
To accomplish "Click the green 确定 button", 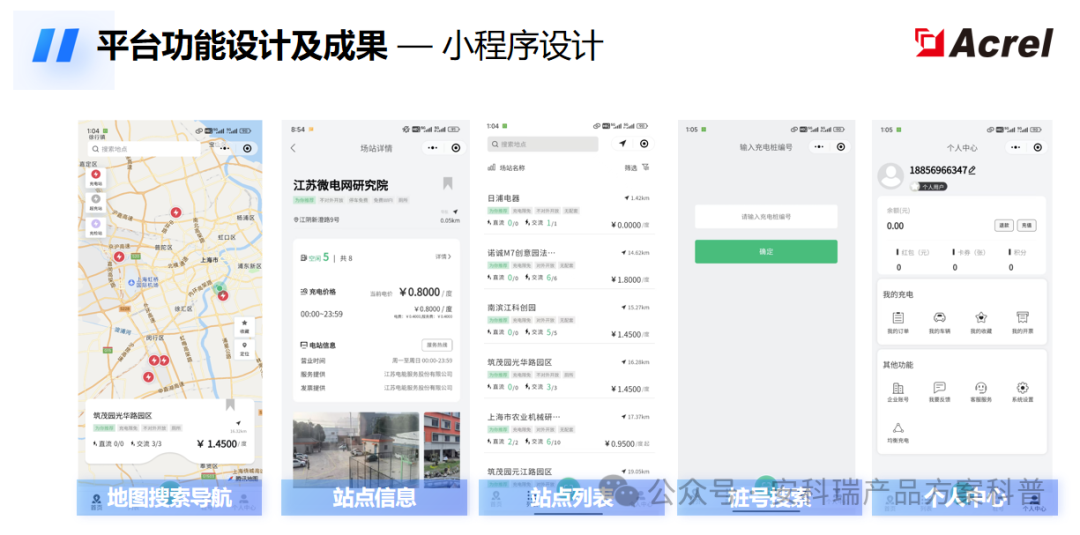I will click(x=766, y=251).
